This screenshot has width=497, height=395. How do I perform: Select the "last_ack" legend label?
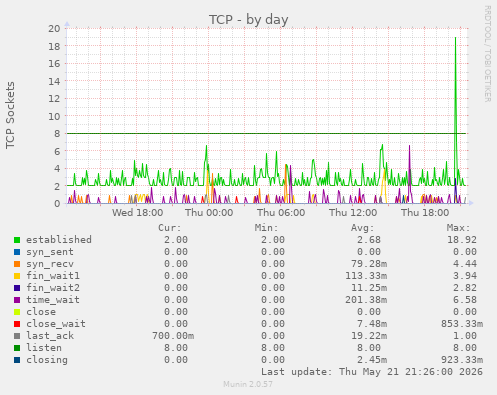click(x=50, y=336)
